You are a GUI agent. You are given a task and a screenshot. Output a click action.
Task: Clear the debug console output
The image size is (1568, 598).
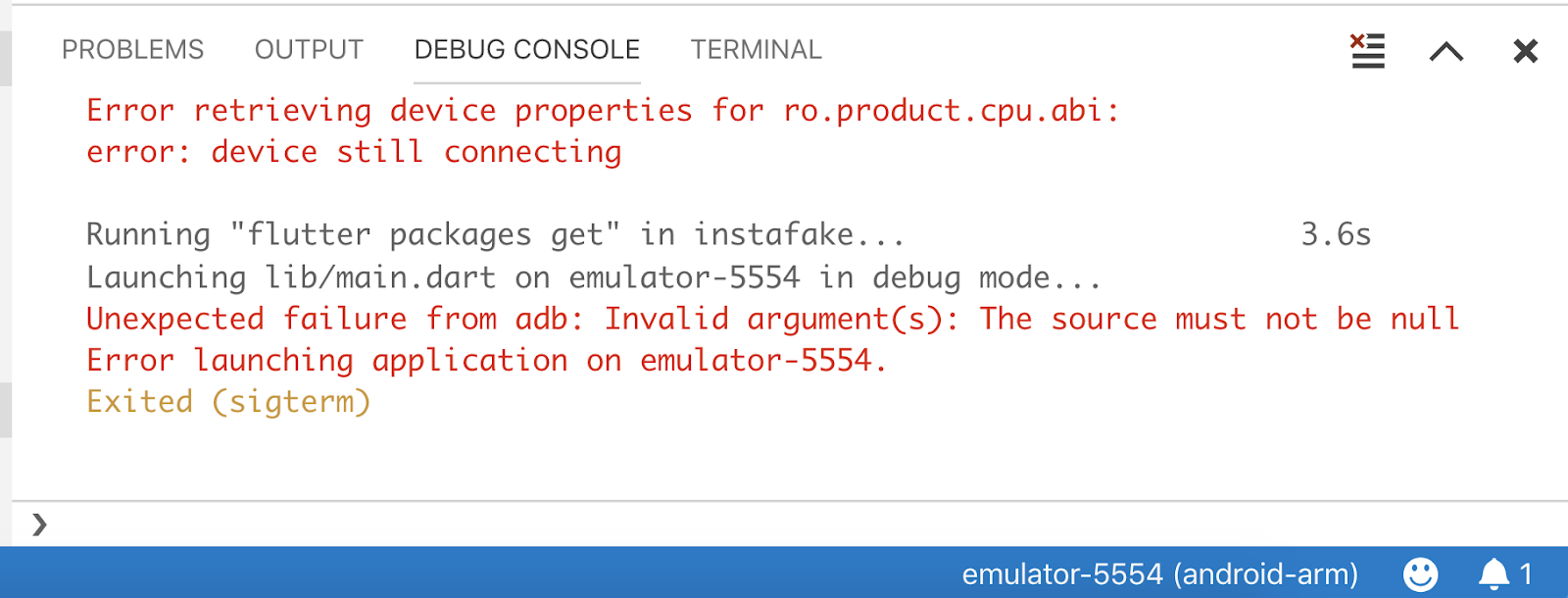pyautogui.click(x=1367, y=50)
